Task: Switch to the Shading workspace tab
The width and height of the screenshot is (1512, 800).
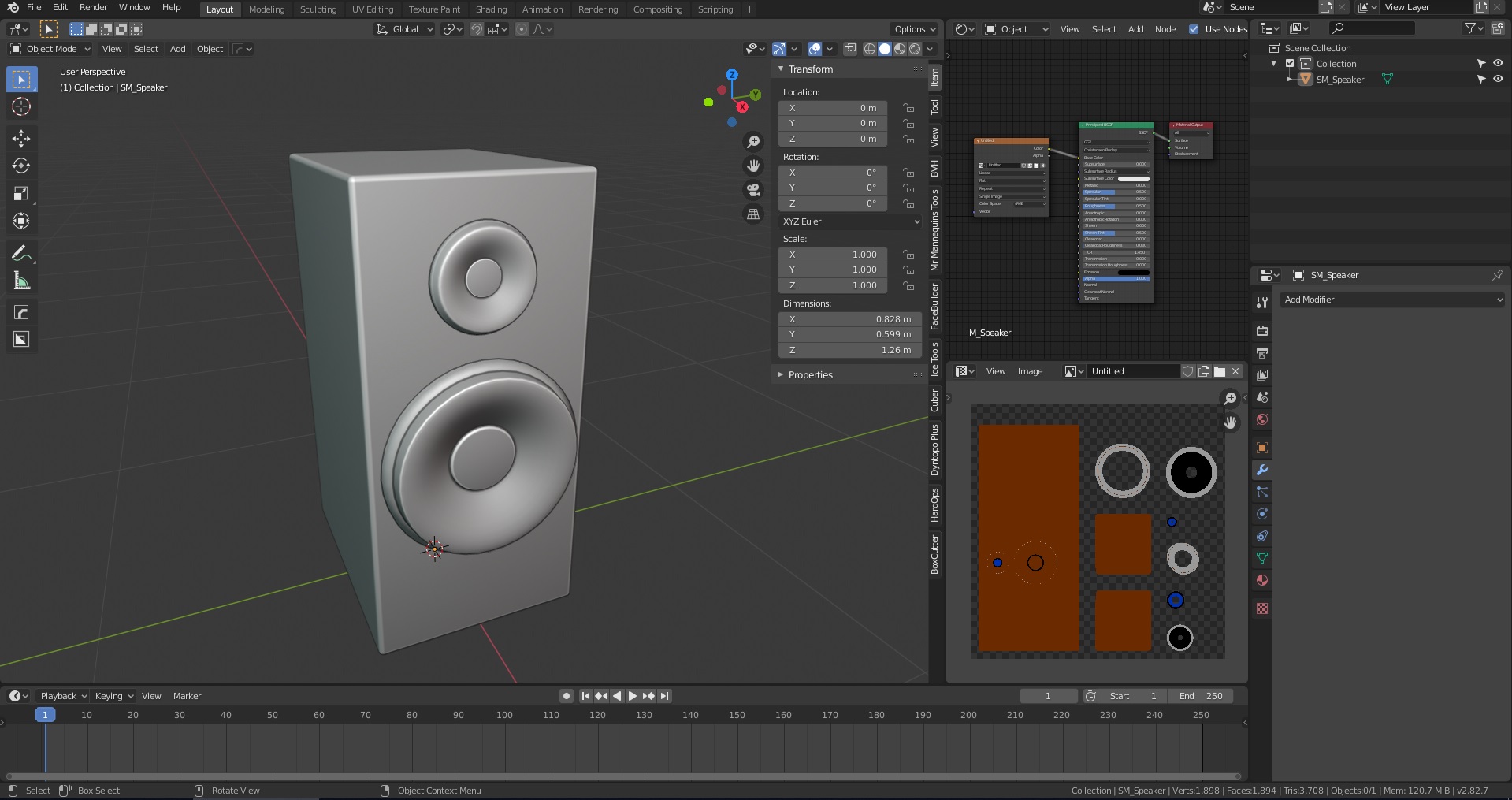Action: pyautogui.click(x=491, y=9)
